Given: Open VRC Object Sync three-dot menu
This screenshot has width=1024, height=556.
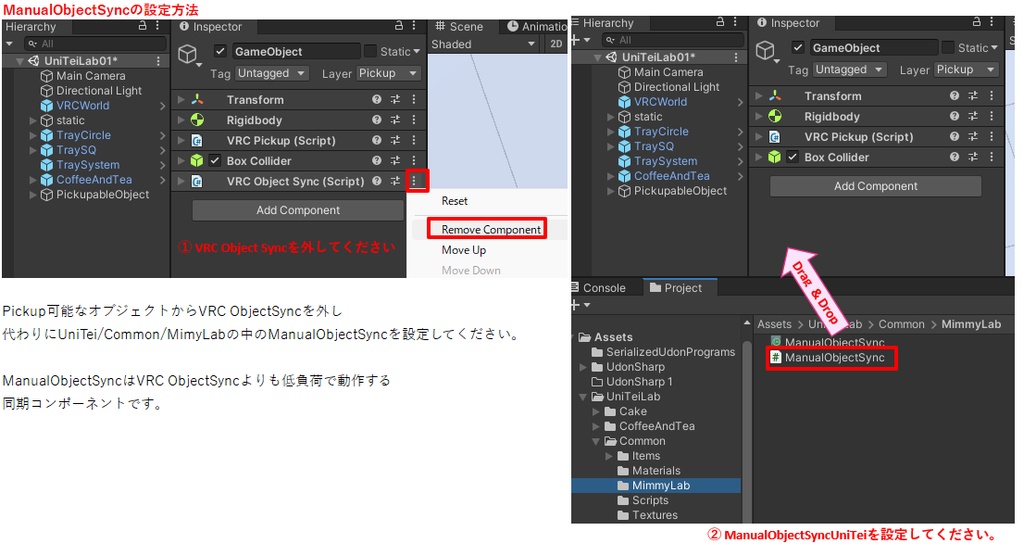Looking at the screenshot, I should [x=414, y=181].
